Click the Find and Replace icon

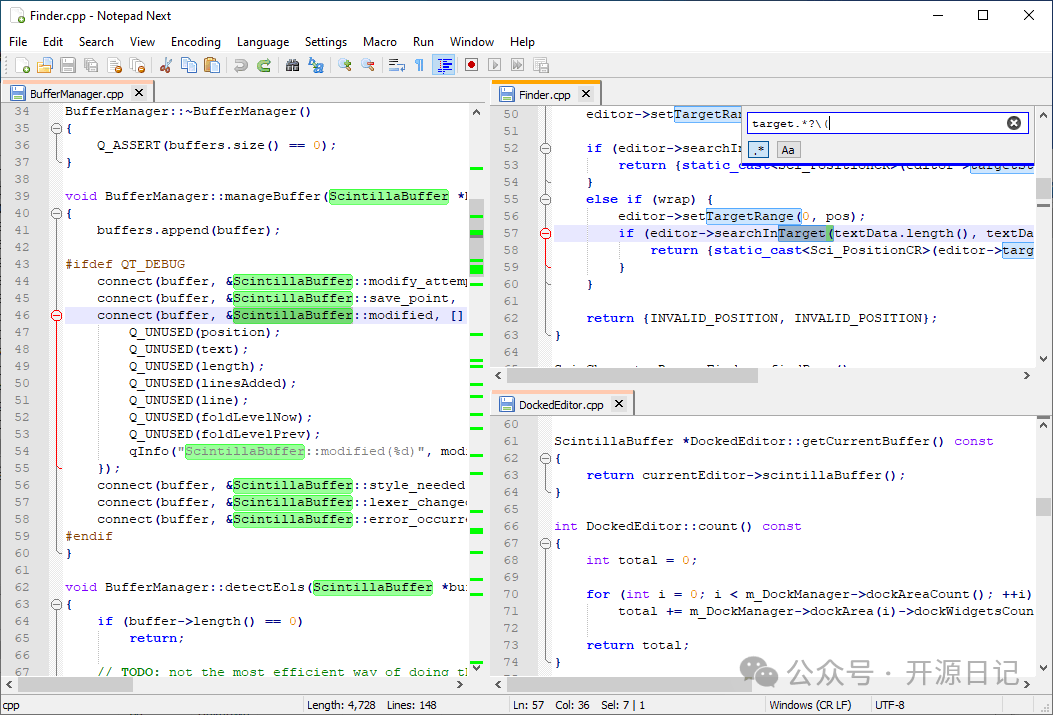(316, 65)
